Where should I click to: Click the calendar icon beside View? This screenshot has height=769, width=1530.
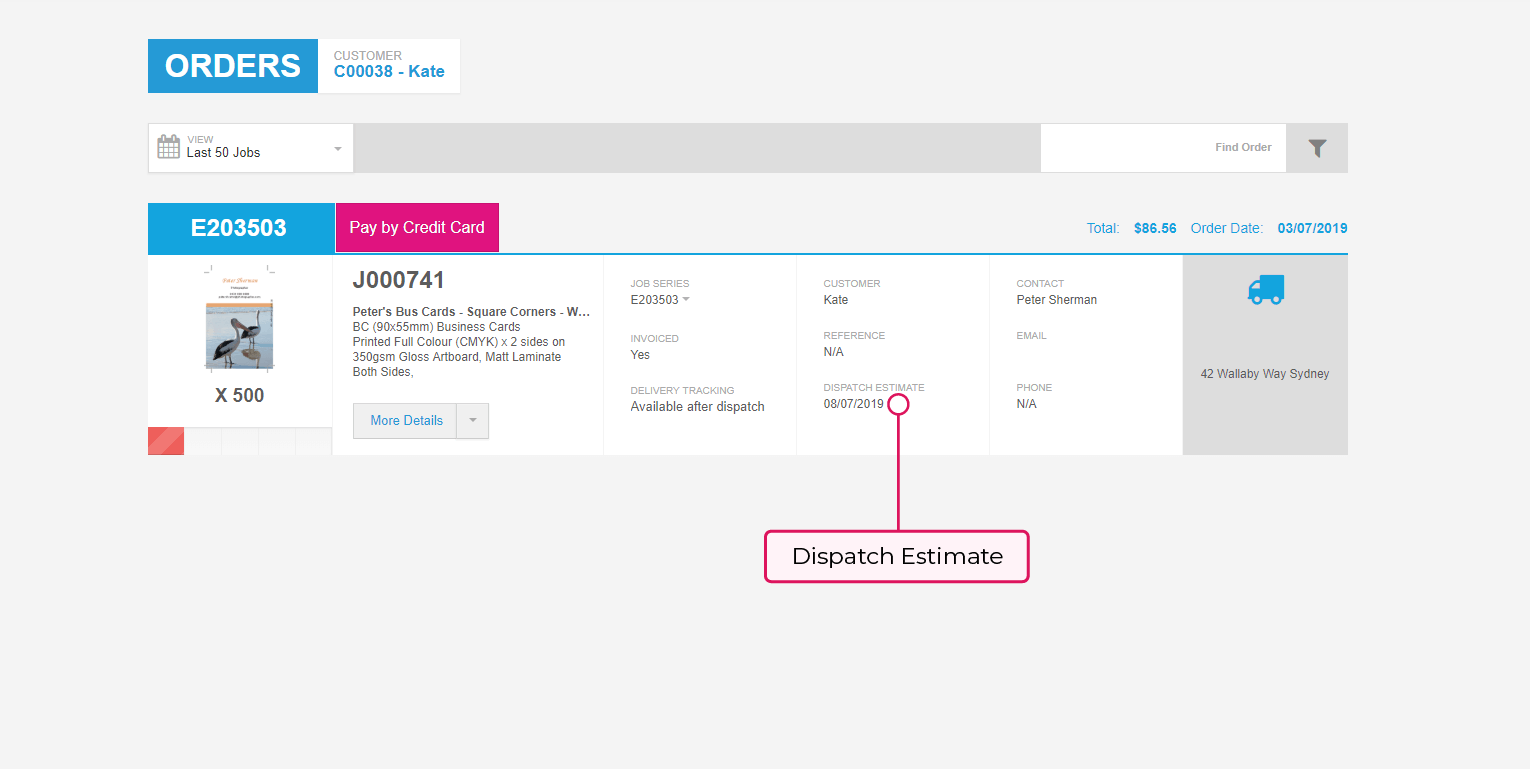(169, 147)
